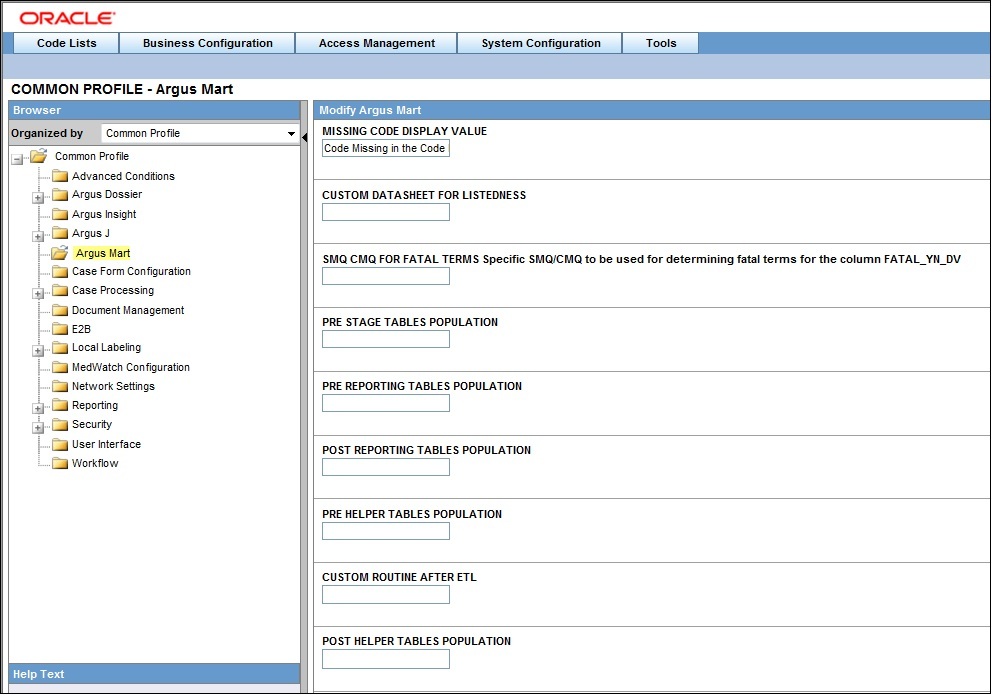Click the Security folder icon
Viewport: 993px width, 697px height.
pos(60,424)
